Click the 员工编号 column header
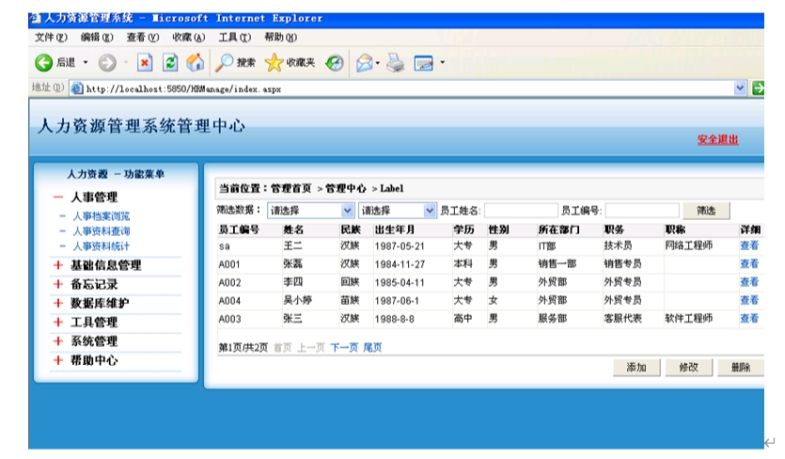 point(238,230)
